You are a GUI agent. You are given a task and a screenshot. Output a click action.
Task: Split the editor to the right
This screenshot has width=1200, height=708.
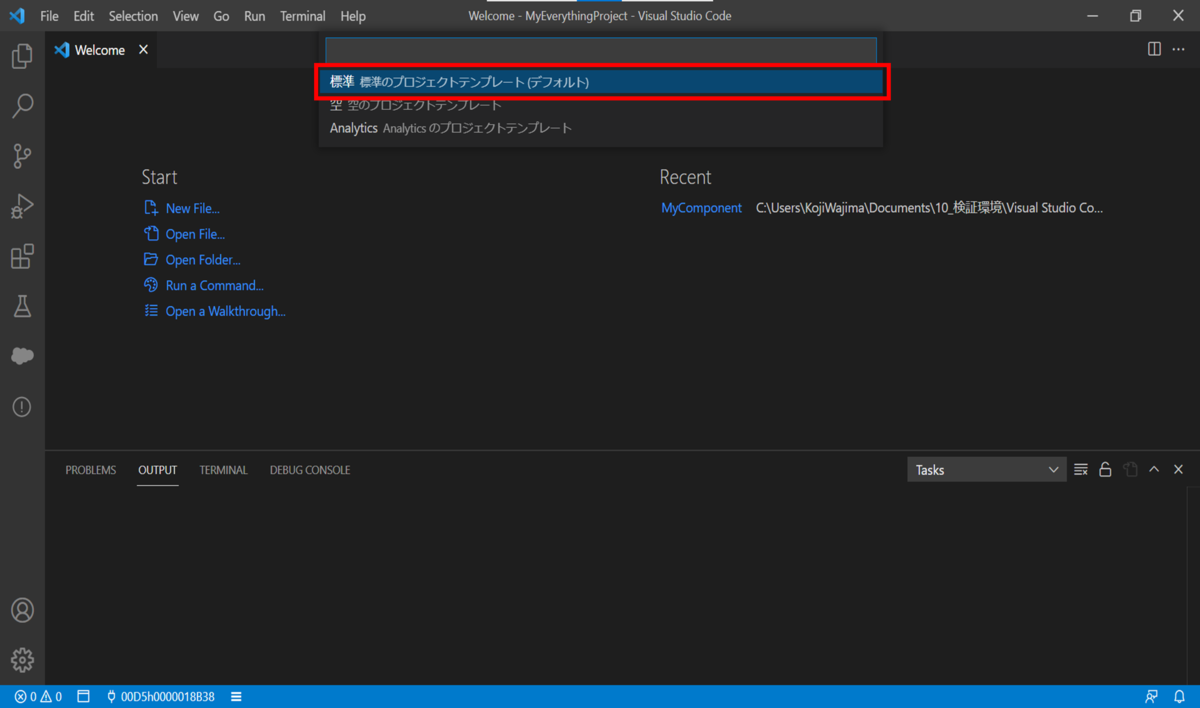[1154, 49]
